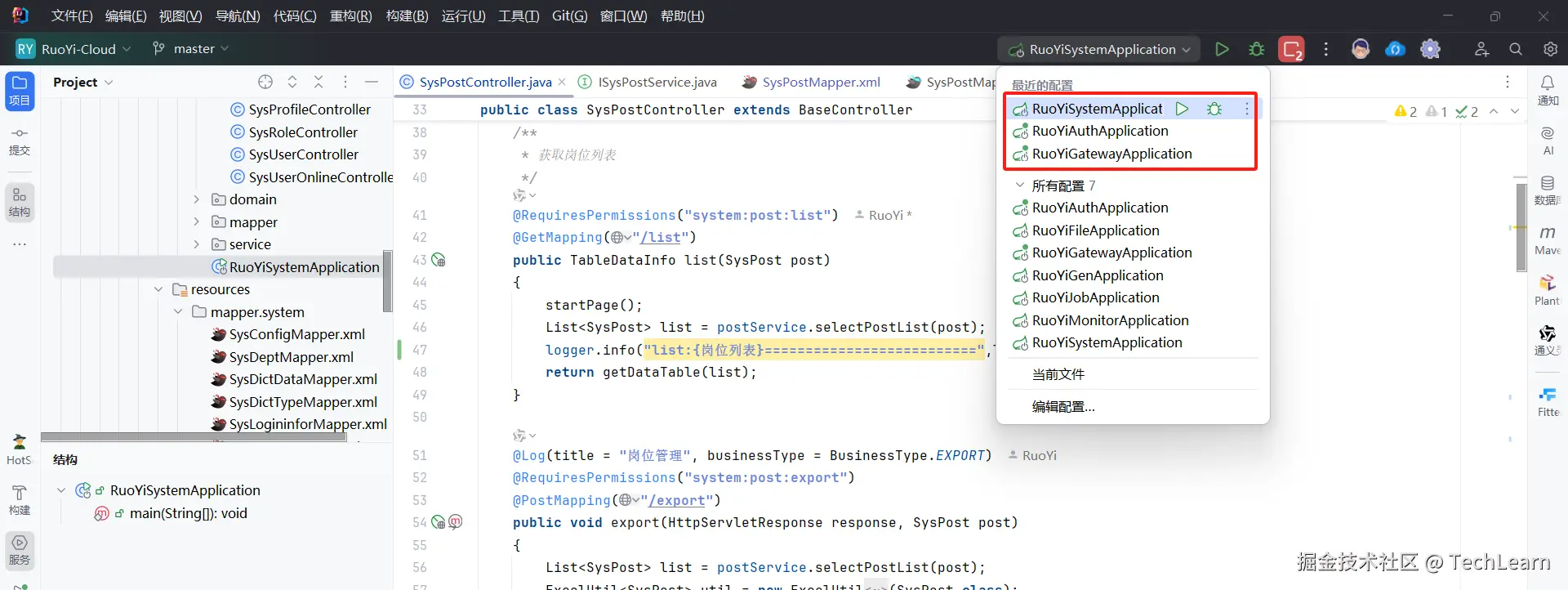Screen dimensions: 1568x590
Task: Collapse all items in Project panel
Action: (x=318, y=82)
